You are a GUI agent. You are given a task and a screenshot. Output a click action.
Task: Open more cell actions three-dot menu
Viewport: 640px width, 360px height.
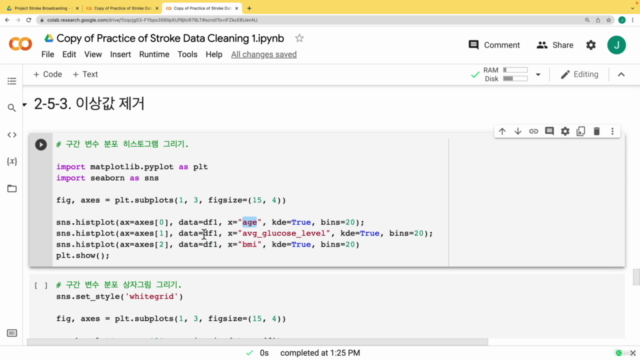tap(612, 131)
